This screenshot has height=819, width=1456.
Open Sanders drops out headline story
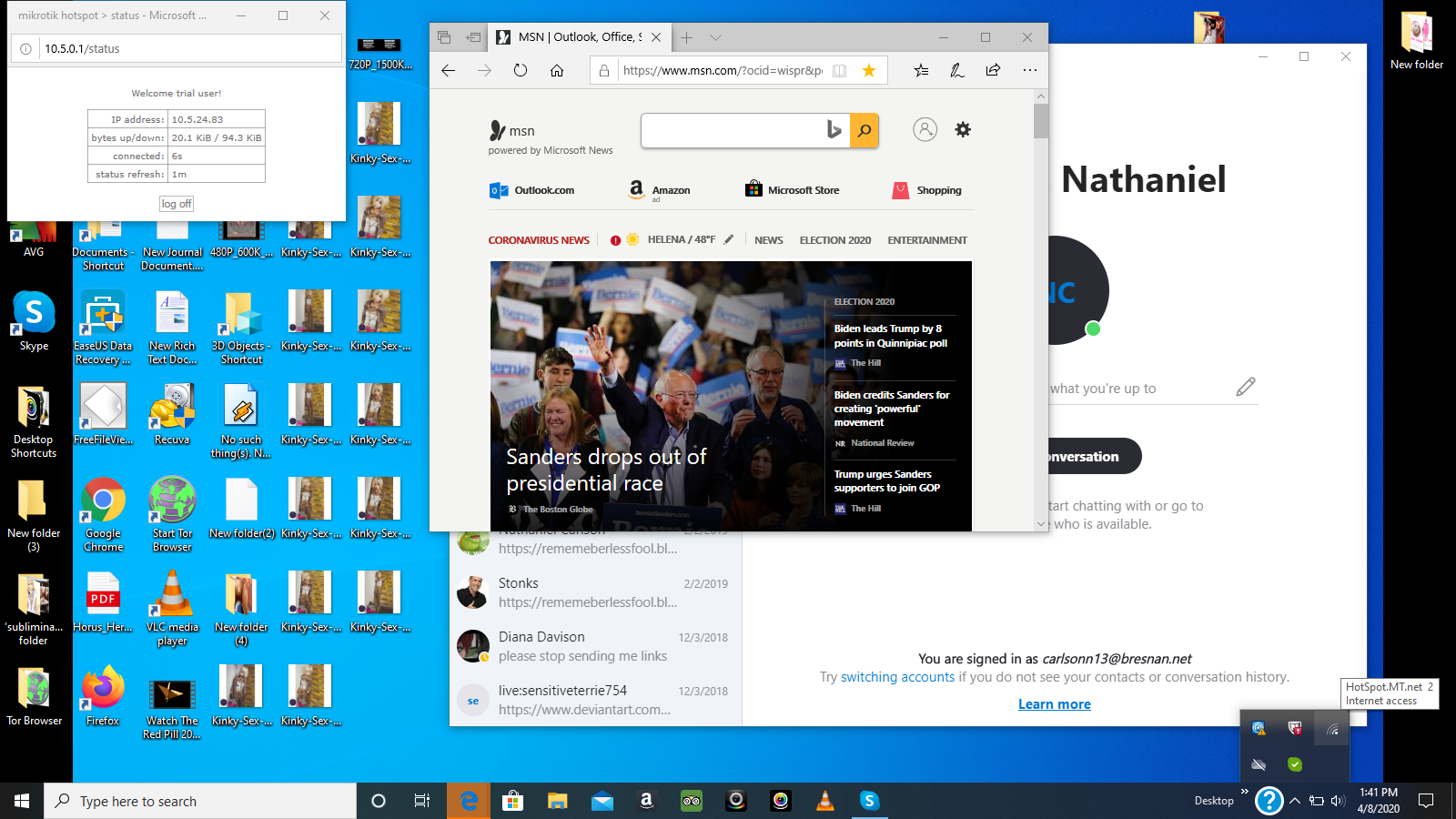pyautogui.click(x=606, y=470)
